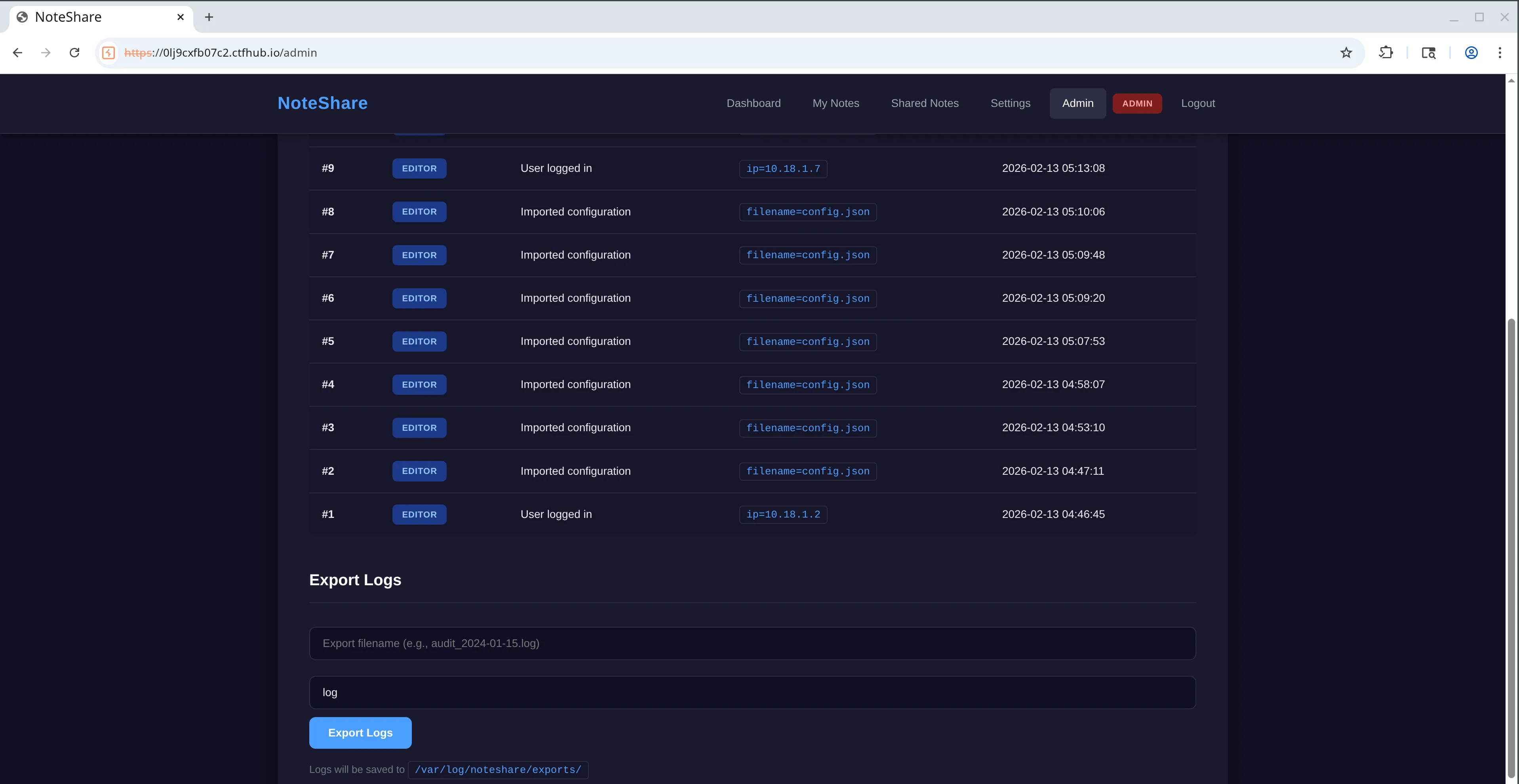Image resolution: width=1519 pixels, height=784 pixels.
Task: Open the Chrome three-dot menu
Action: click(x=1501, y=52)
